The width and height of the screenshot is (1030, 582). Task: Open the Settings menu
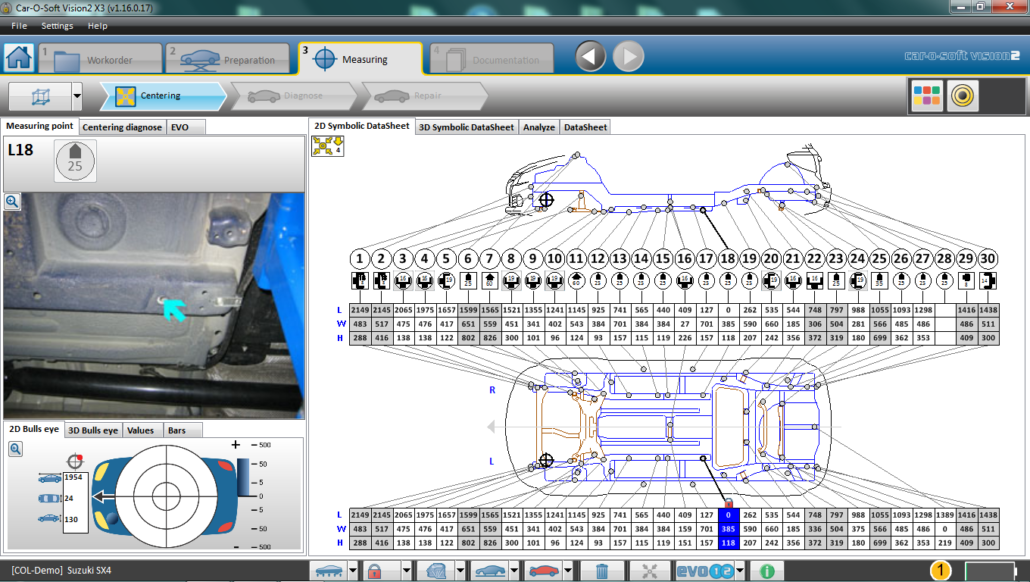57,25
